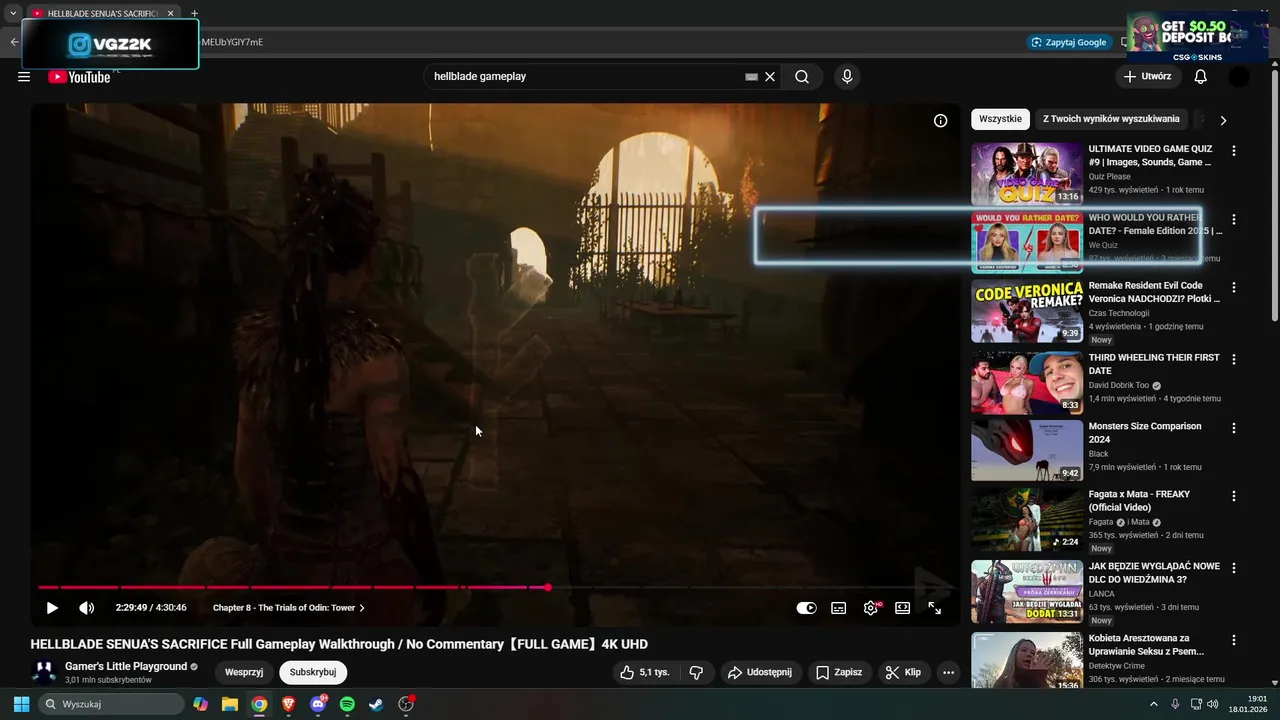This screenshot has height=720, width=1280.
Task: Toggle the autoplay switch in player controls
Action: click(x=806, y=608)
